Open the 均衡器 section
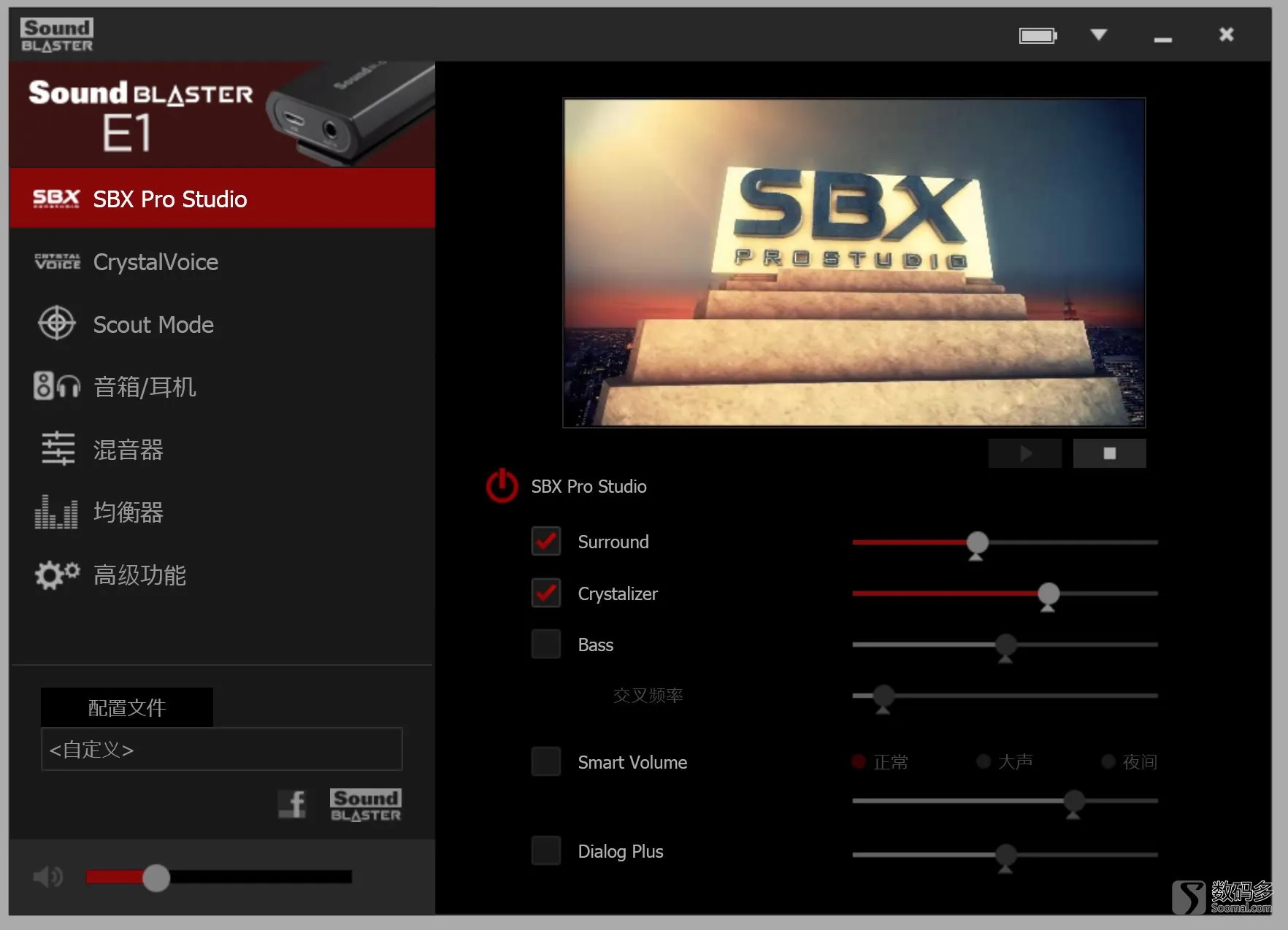Viewport: 1288px width, 930px height. coord(223,512)
